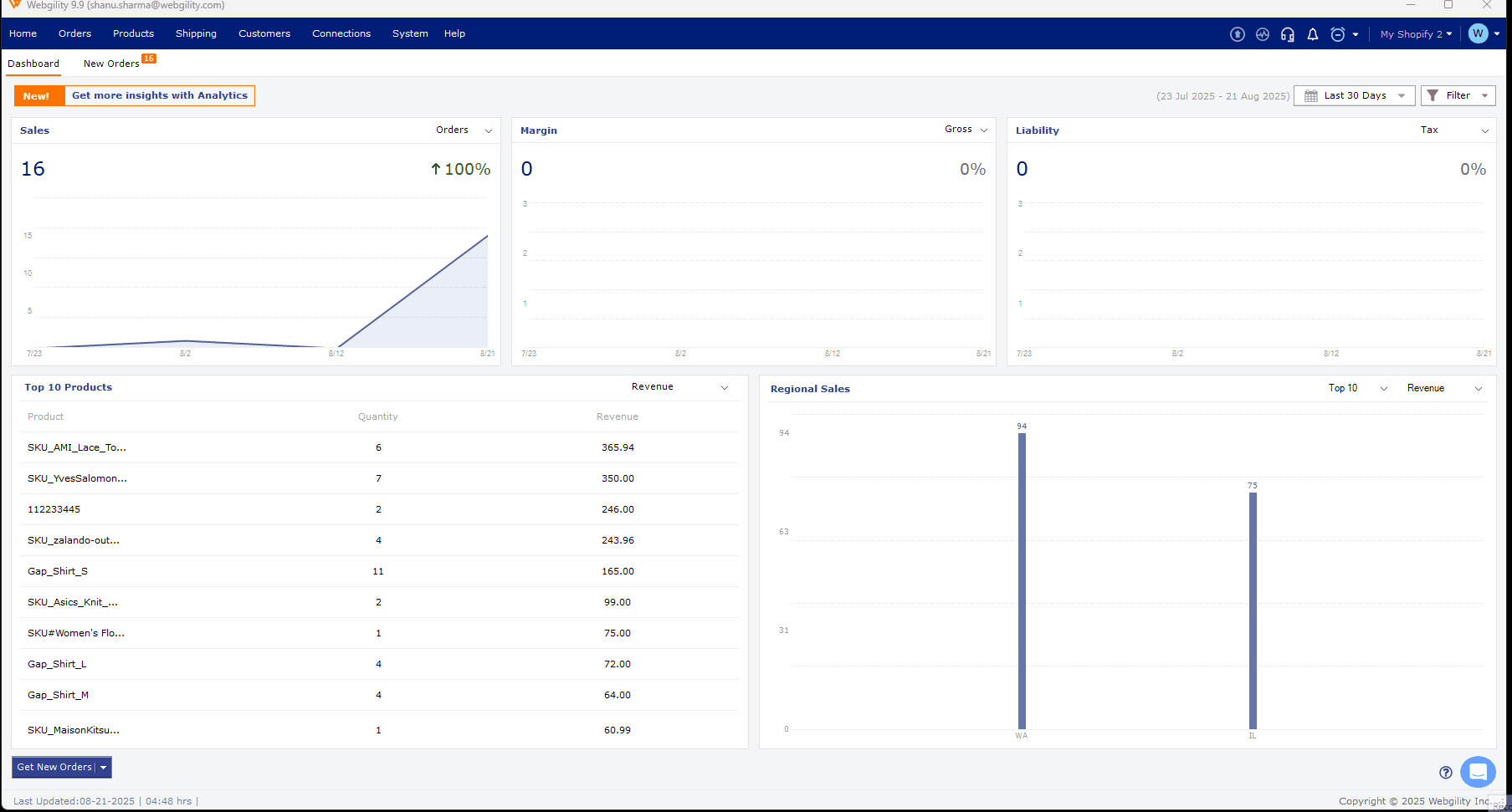1512x812 pixels.
Task: Open the Shipping menu
Action: pos(196,33)
